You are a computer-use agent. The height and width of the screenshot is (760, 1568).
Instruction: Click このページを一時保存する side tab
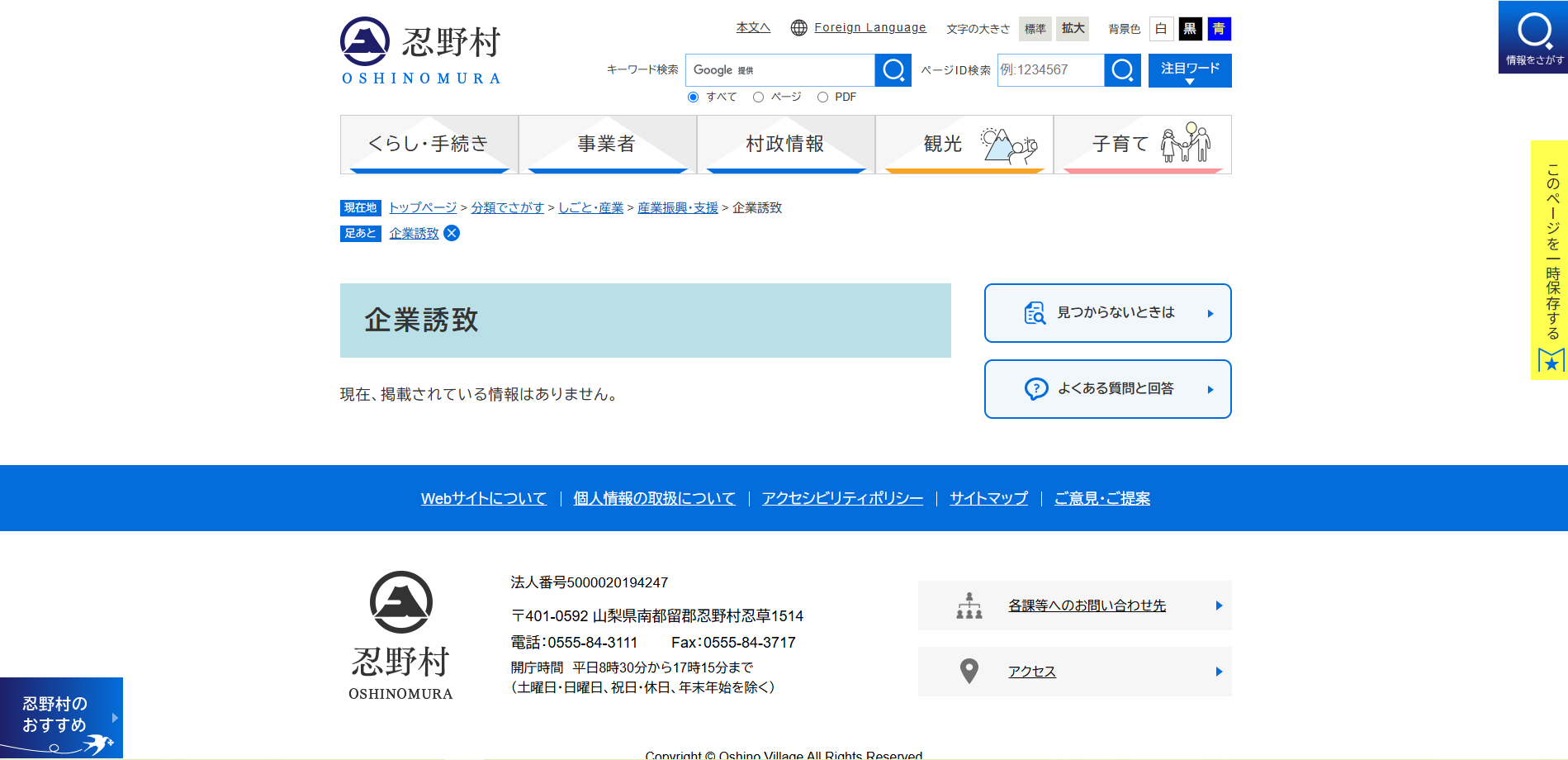pyautogui.click(x=1549, y=260)
